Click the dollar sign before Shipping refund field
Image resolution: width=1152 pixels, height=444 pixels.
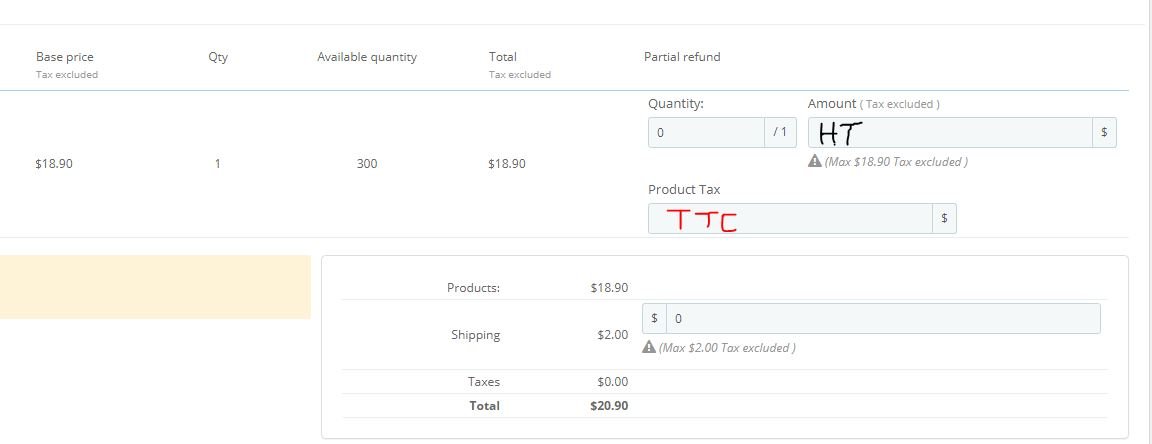pos(654,318)
